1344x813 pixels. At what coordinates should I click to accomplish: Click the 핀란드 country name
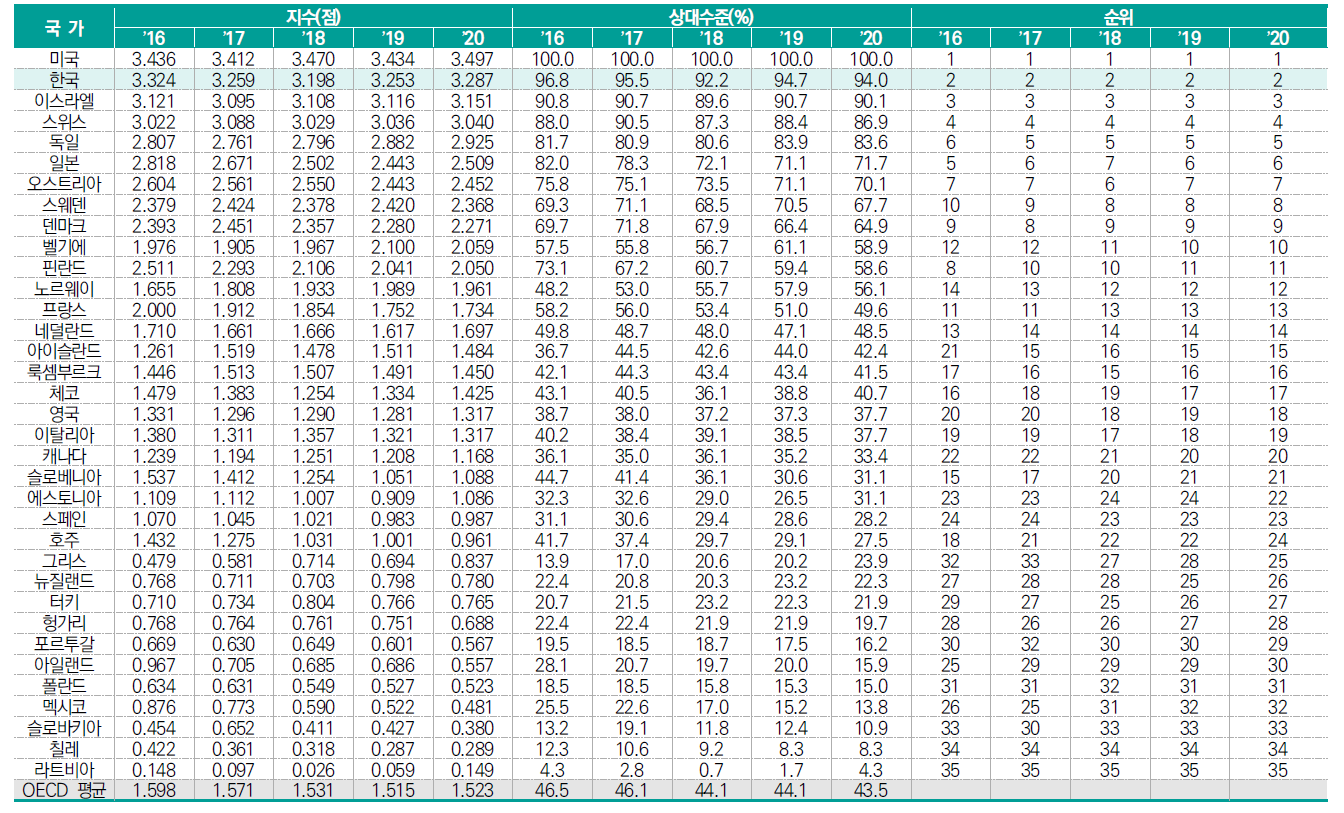click(x=64, y=268)
